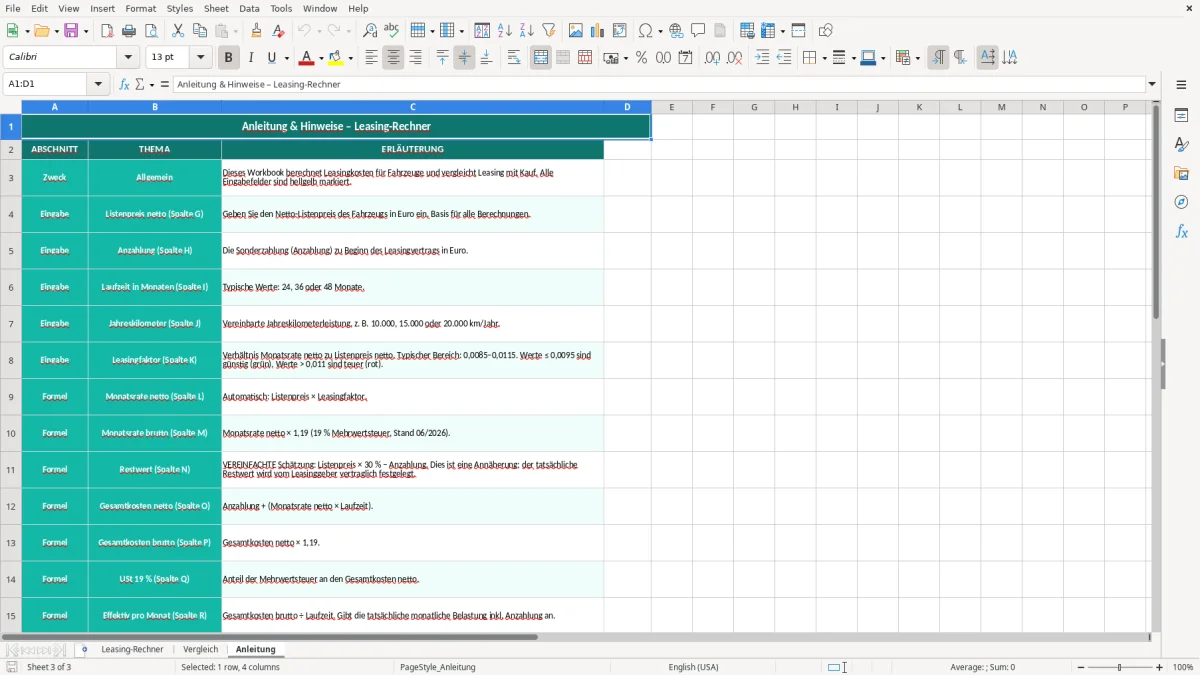Click the Copy icon
Screen dimensions: 1200x675
coord(200,31)
